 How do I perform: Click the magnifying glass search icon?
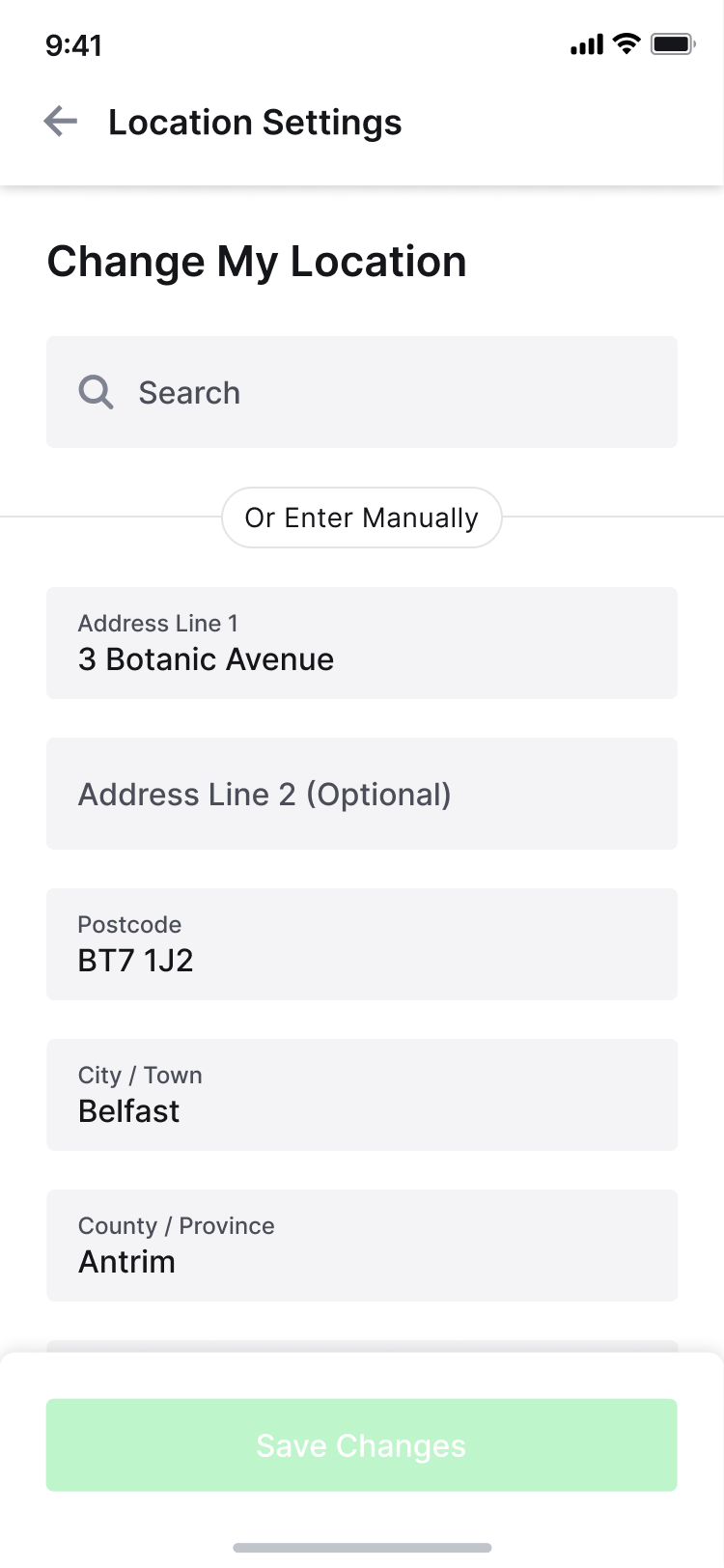[x=96, y=393]
